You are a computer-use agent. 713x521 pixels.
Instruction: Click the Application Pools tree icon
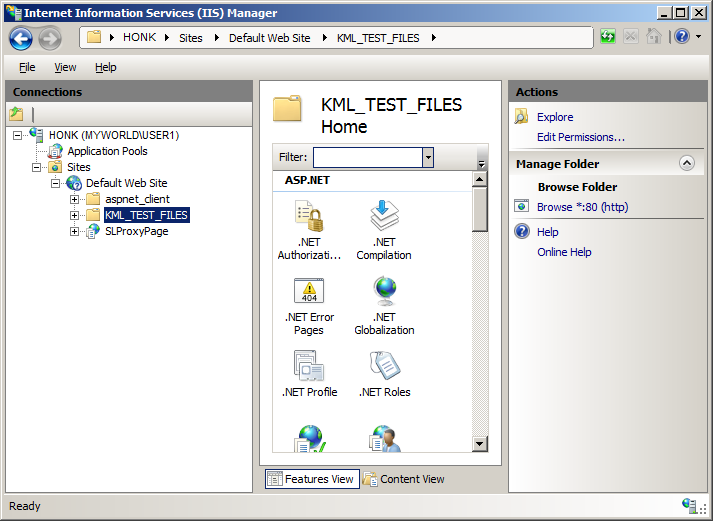click(x=55, y=151)
